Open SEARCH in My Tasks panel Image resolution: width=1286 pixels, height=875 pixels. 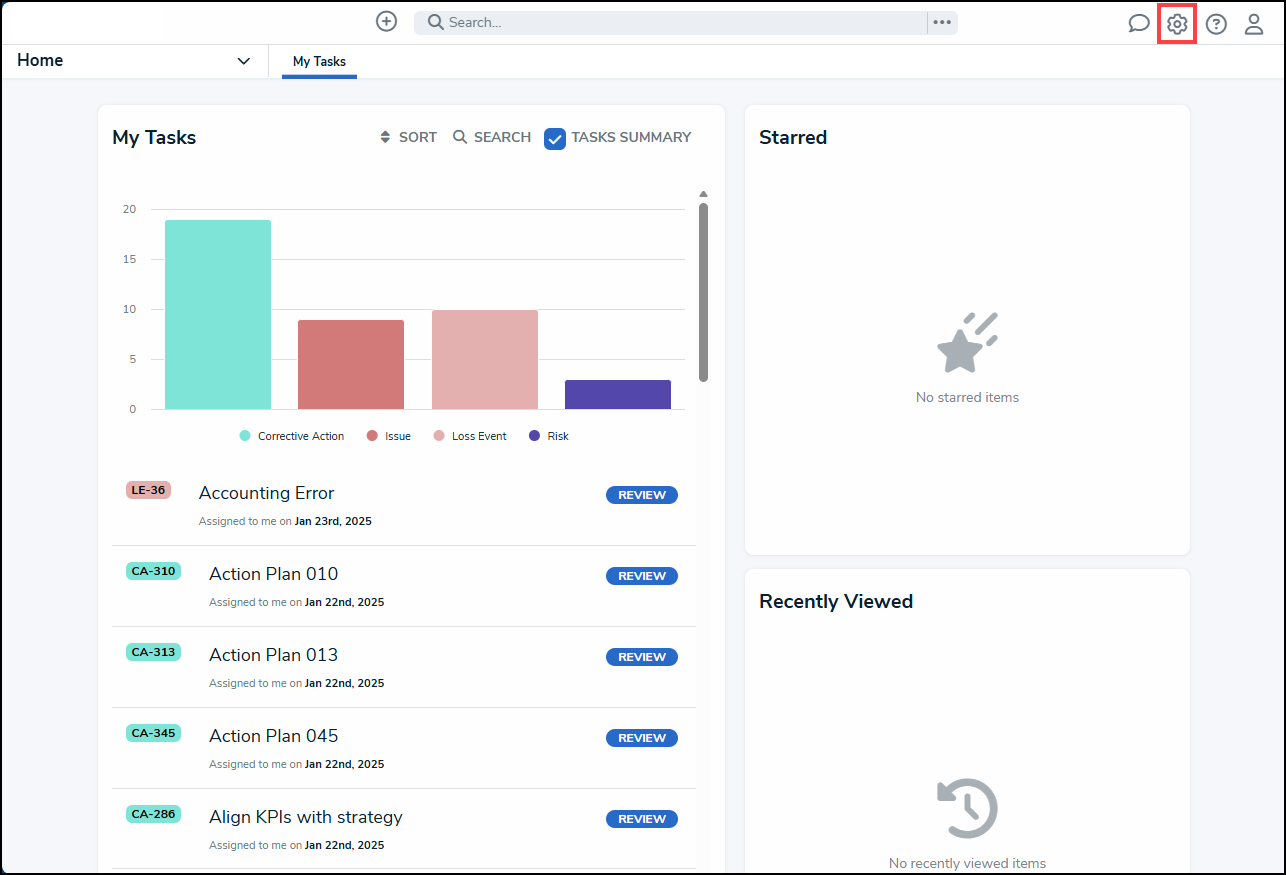(492, 138)
